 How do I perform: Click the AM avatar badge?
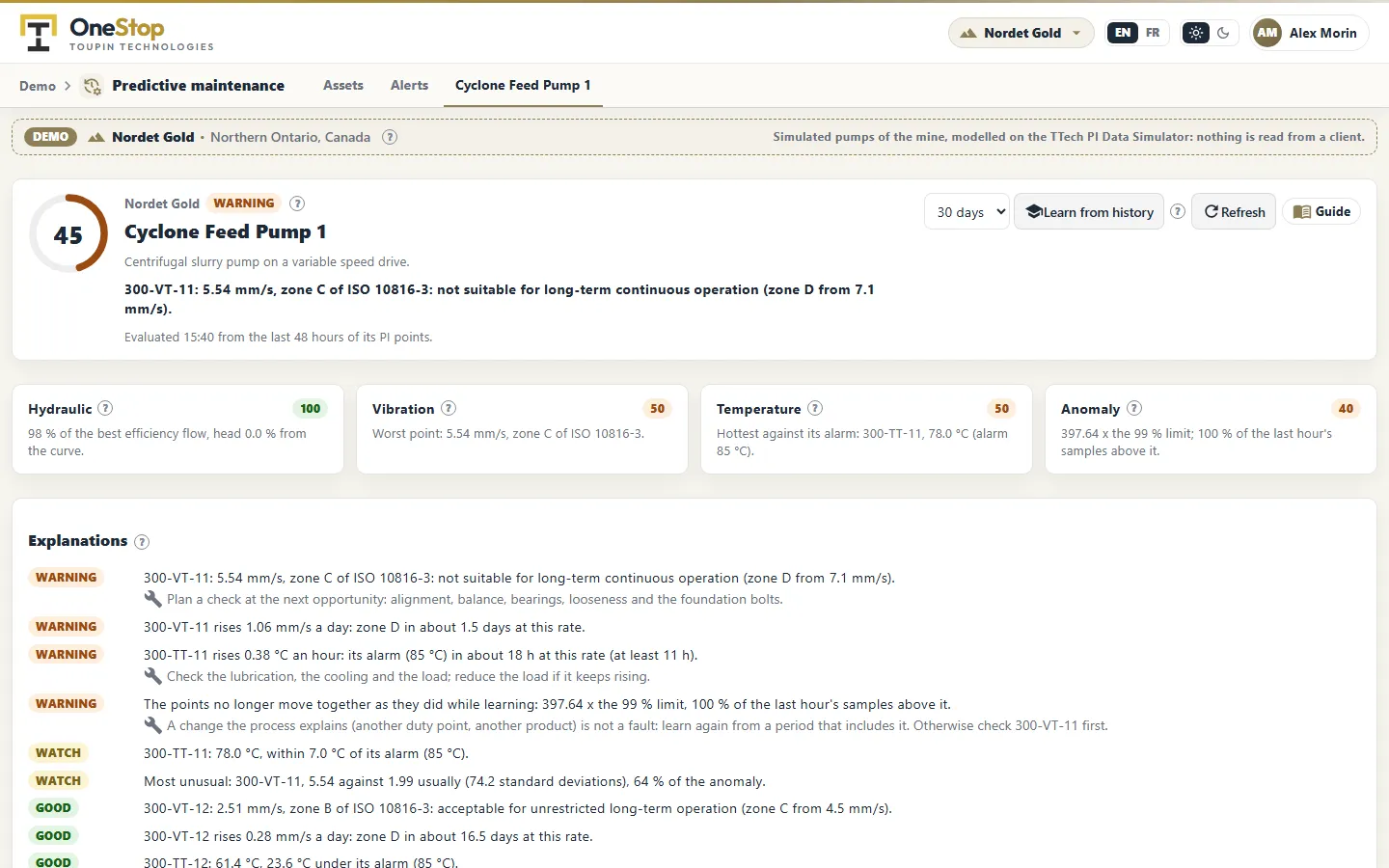click(x=1267, y=33)
